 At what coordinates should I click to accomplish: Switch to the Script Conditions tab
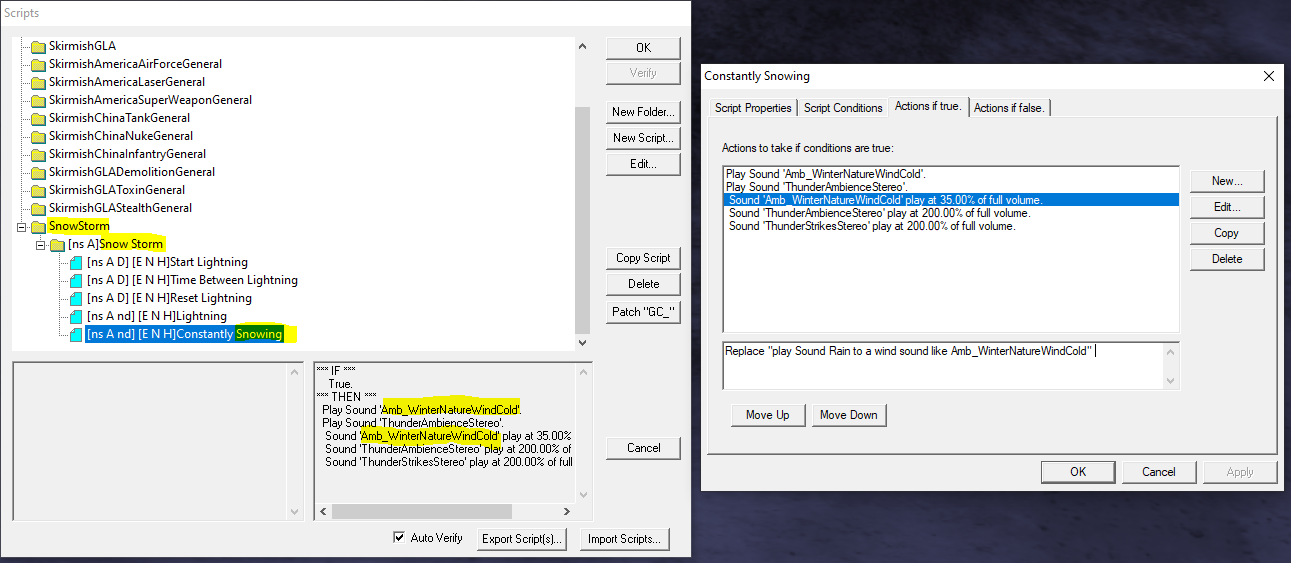click(843, 108)
